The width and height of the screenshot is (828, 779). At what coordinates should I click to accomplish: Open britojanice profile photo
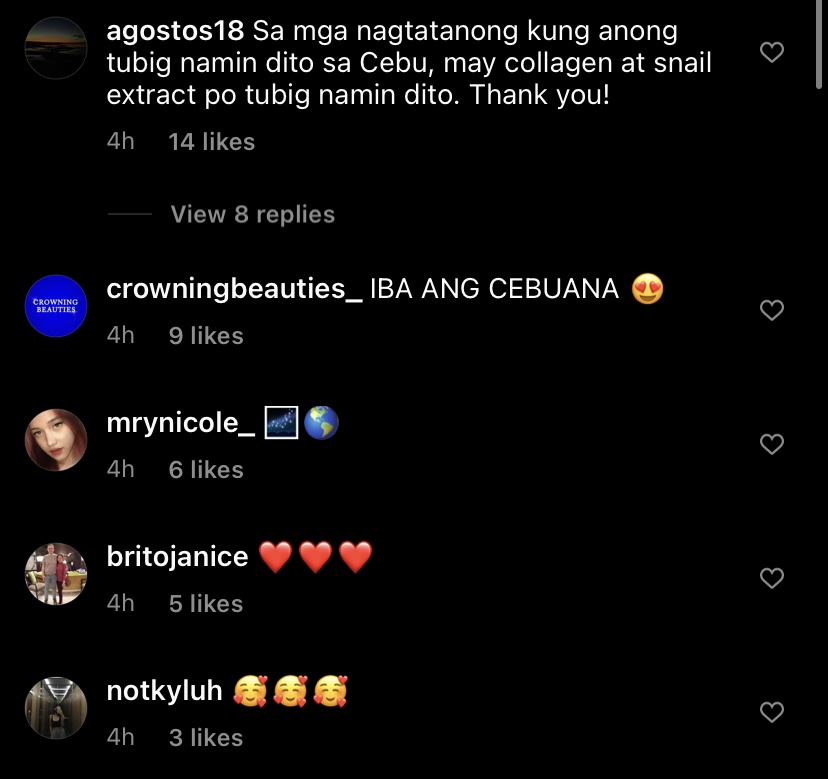56,574
